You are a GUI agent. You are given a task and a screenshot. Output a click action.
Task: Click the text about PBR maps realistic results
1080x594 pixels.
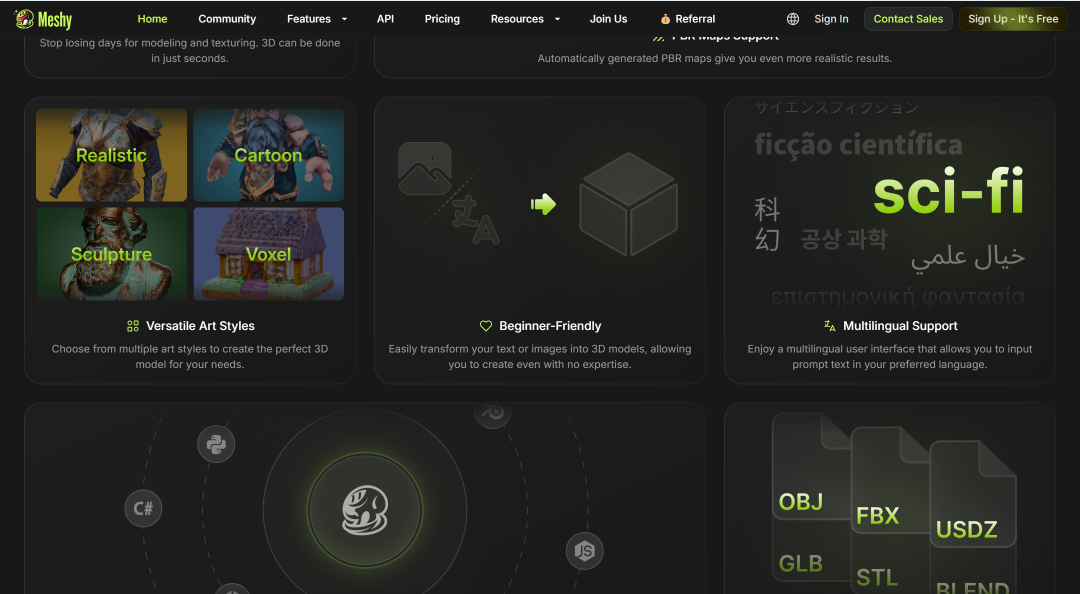[714, 59]
